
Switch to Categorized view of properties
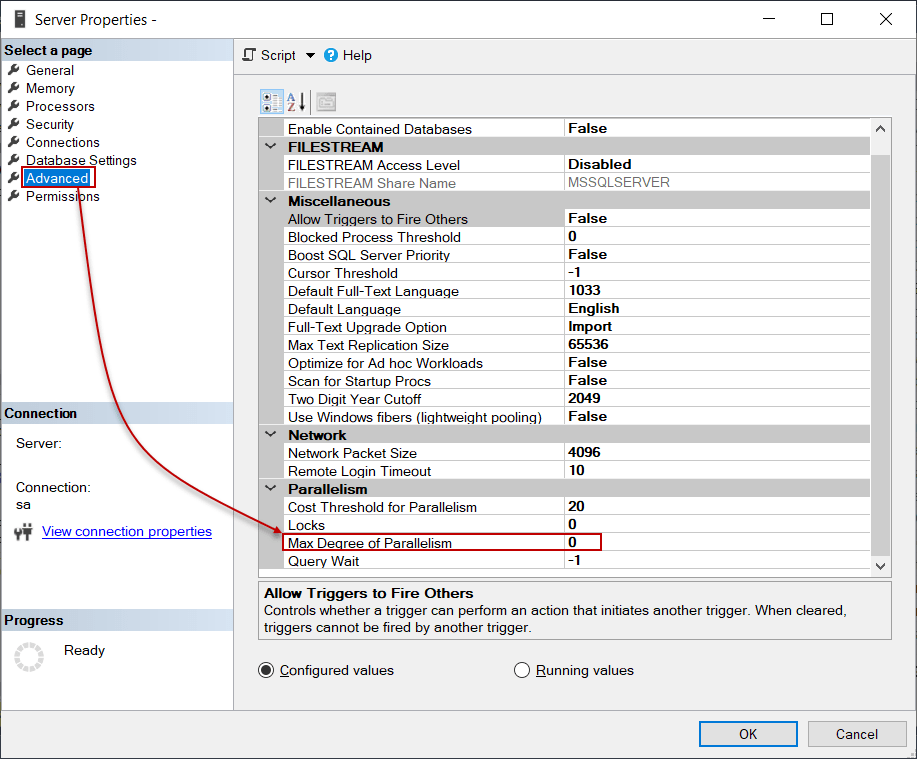(271, 101)
